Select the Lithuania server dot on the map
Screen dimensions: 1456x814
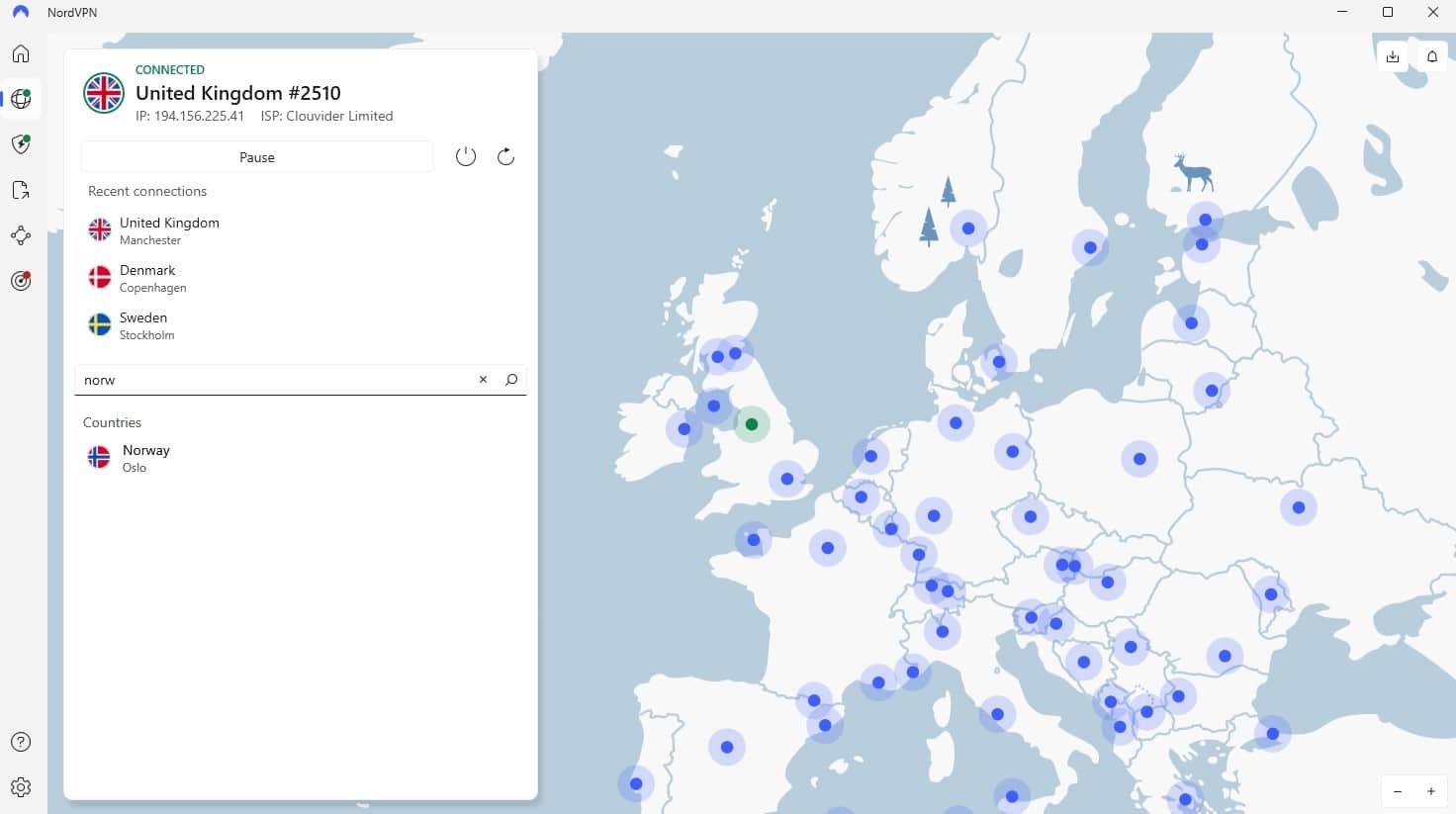[x=1212, y=391]
